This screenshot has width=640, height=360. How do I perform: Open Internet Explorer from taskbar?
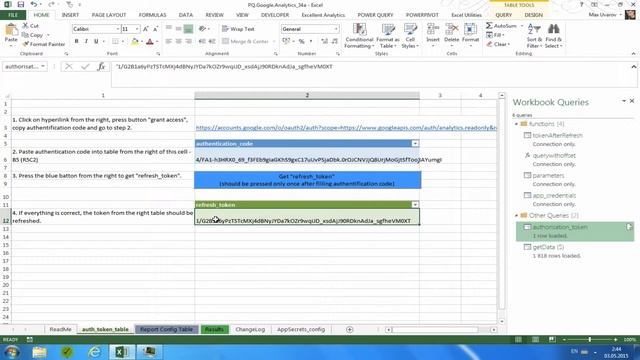pyautogui.click(x=94, y=352)
